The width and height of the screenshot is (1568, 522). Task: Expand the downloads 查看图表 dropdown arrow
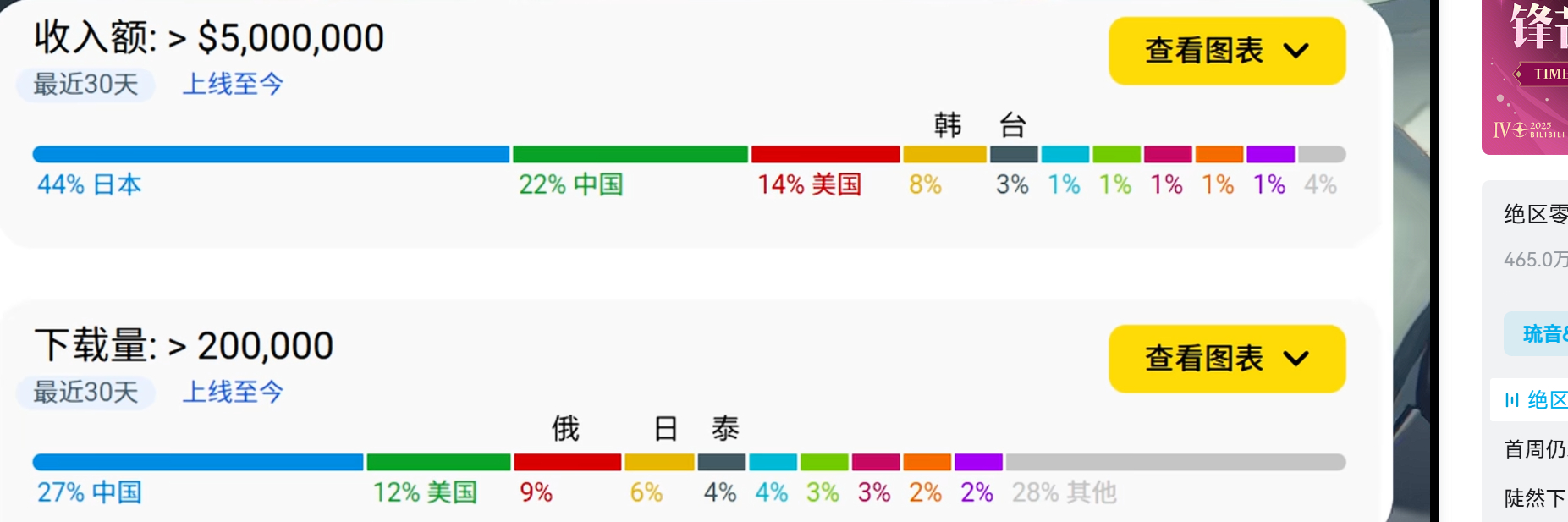coord(1296,359)
